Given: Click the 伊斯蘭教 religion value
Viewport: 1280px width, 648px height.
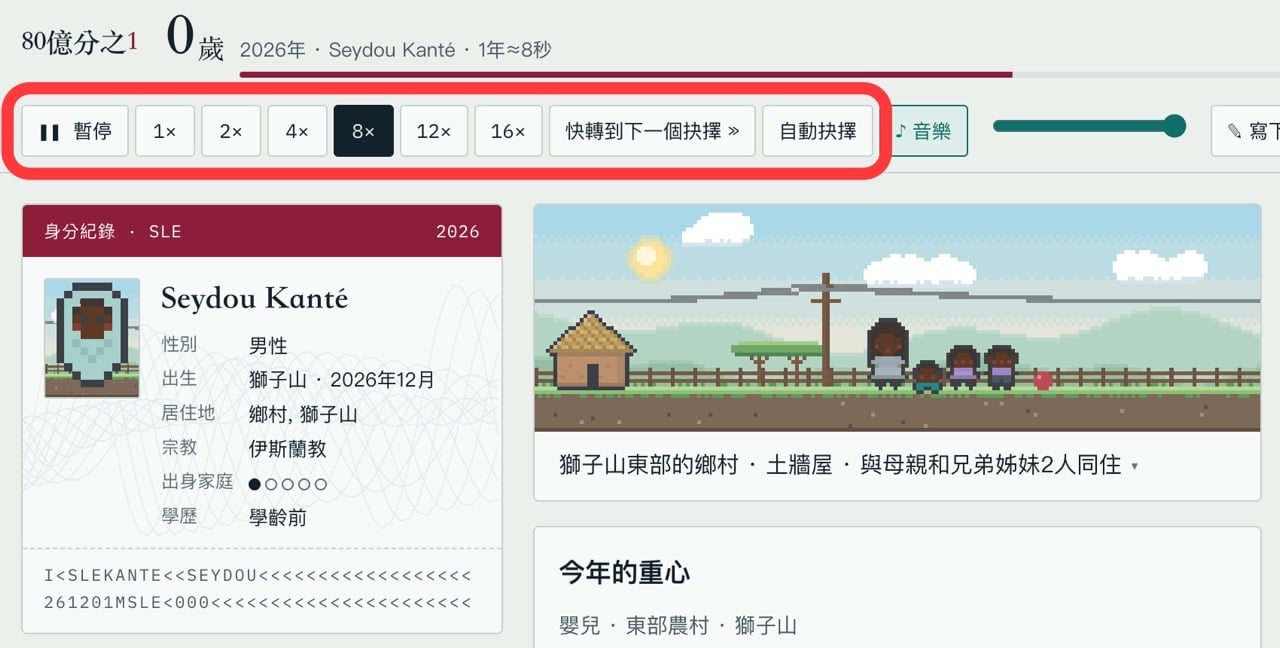Looking at the screenshot, I should [x=288, y=449].
